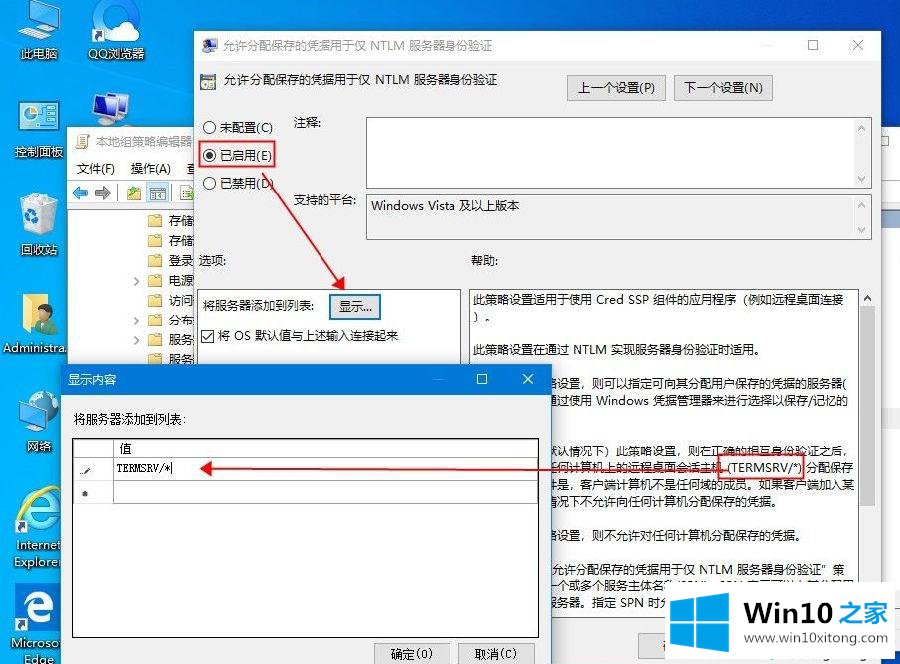Select 已启用(E) radio option
900x664 pixels.
(238, 156)
